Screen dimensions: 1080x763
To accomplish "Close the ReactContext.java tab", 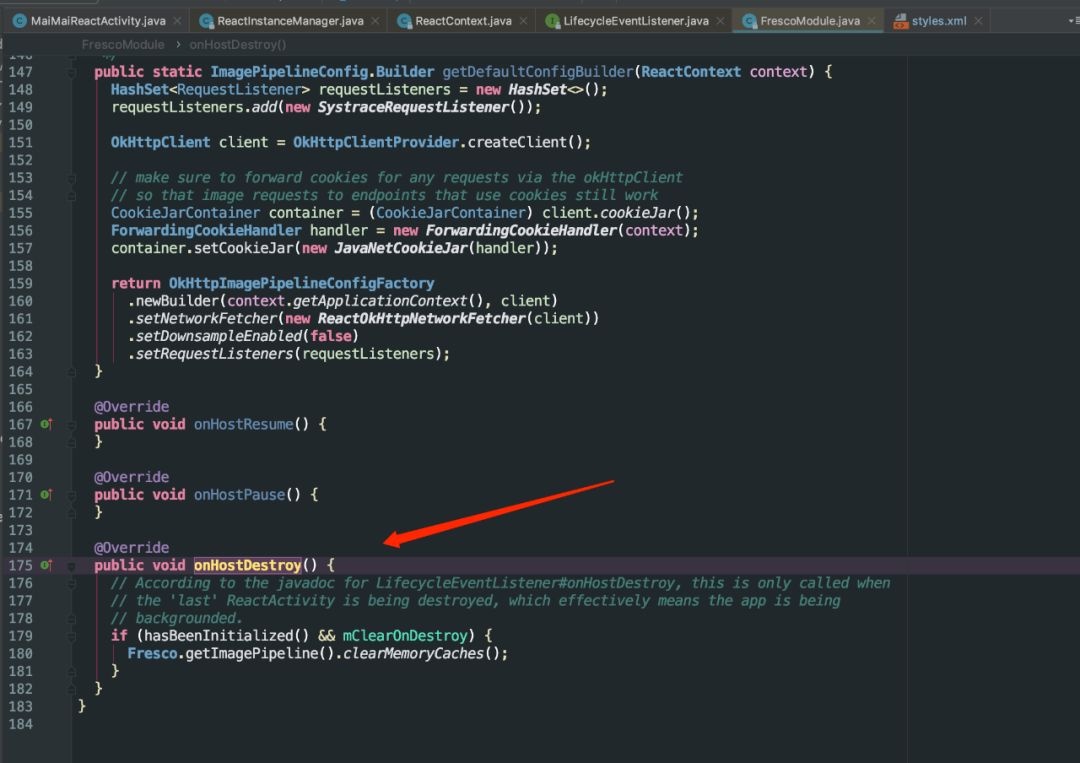I will click(523, 21).
